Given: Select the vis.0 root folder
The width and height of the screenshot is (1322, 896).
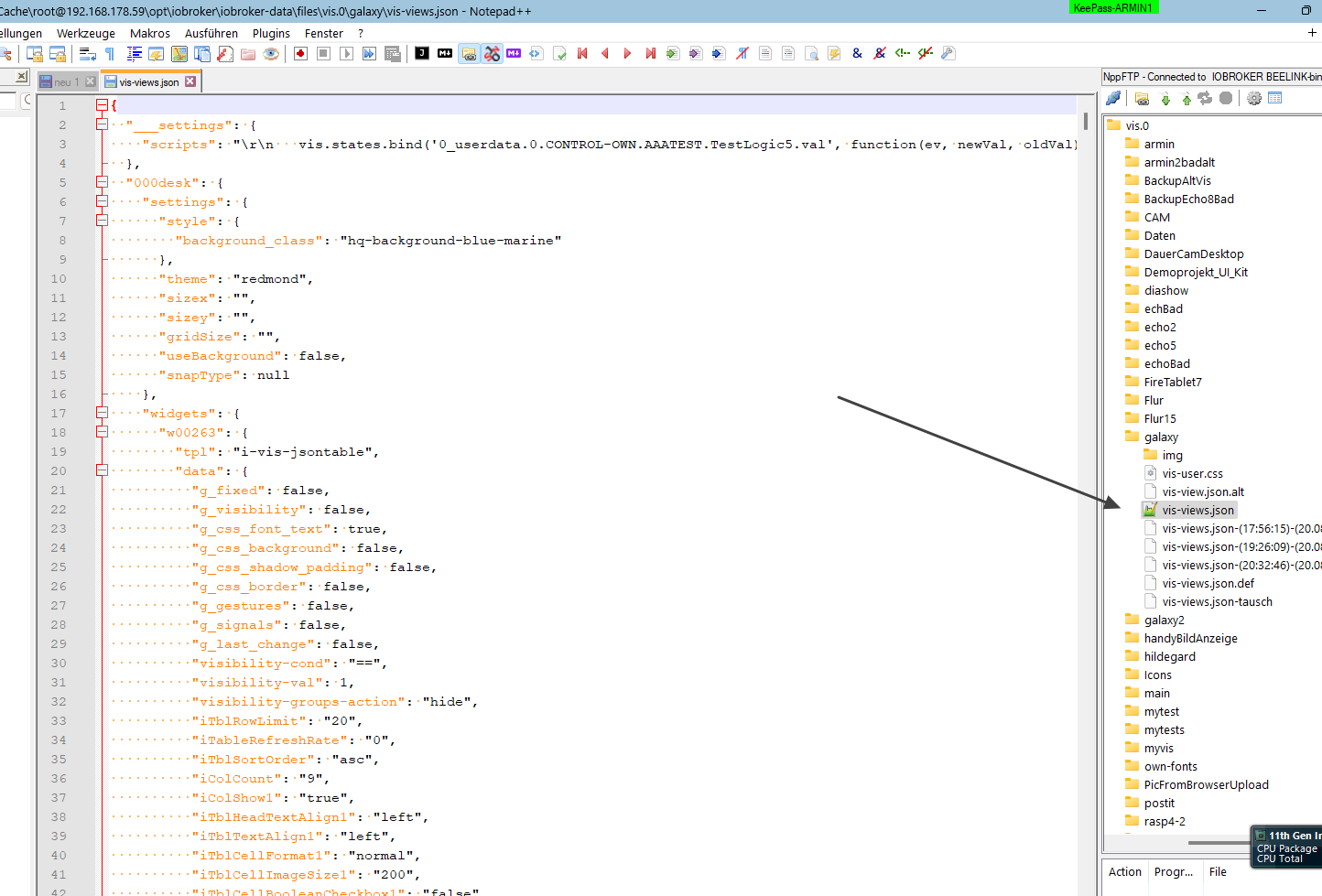Looking at the screenshot, I should [x=1137, y=125].
